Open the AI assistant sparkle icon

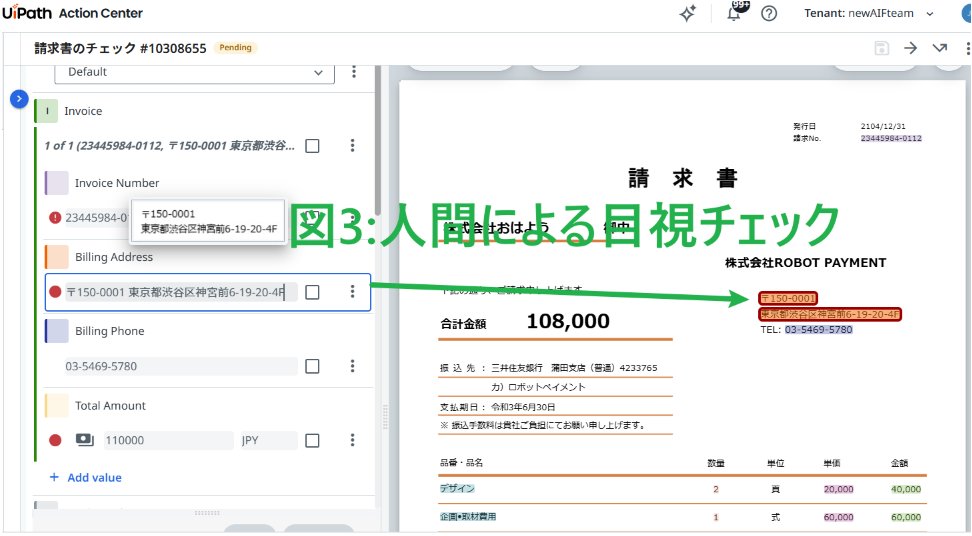click(x=687, y=13)
